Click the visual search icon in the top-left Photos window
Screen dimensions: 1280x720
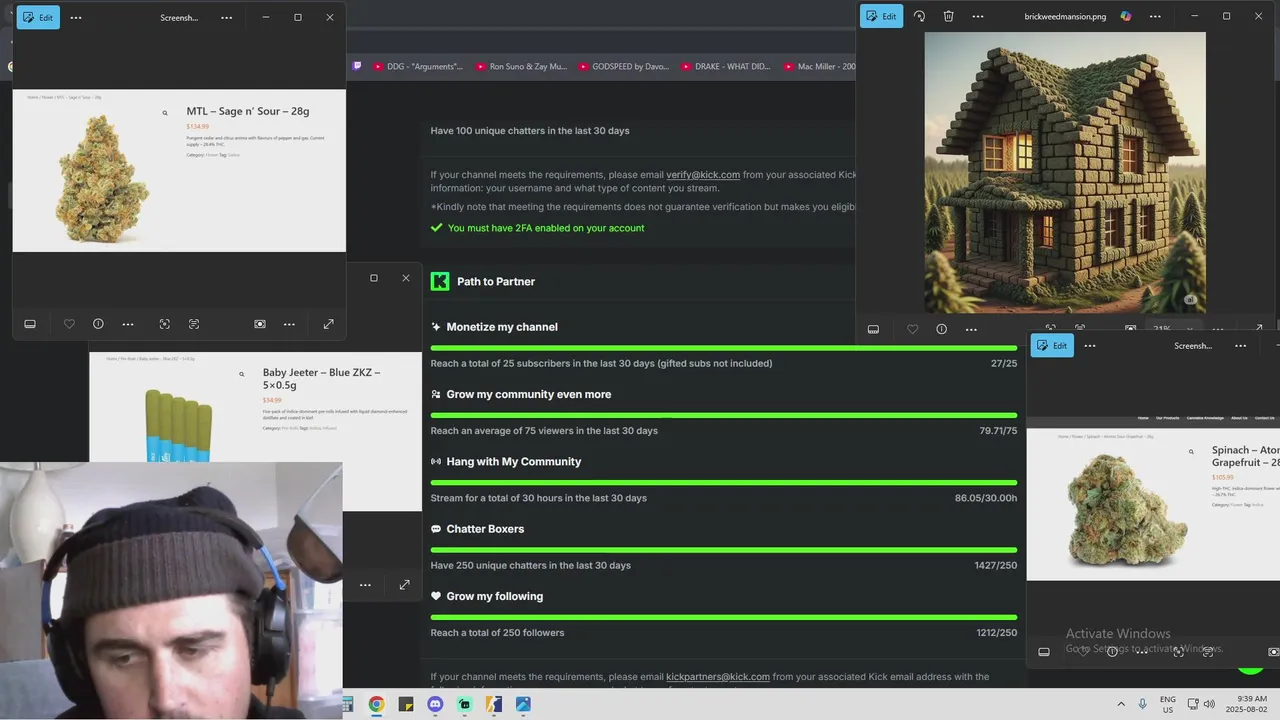(165, 324)
